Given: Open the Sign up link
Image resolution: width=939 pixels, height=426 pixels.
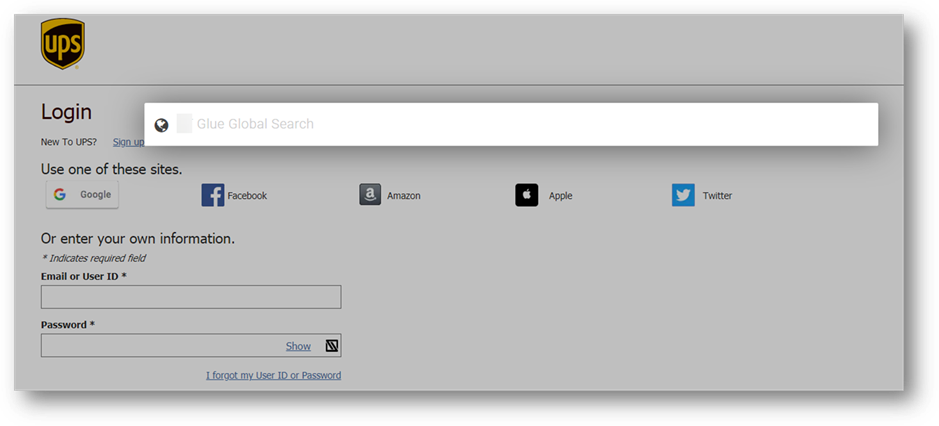Looking at the screenshot, I should (128, 142).
